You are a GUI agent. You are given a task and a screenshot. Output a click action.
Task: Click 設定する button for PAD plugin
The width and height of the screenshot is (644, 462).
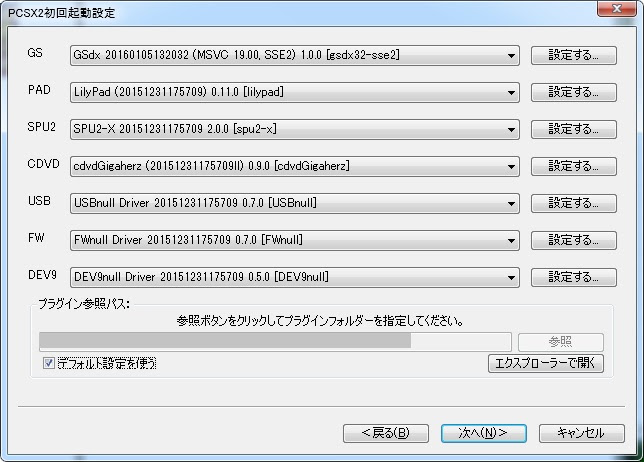tap(573, 92)
